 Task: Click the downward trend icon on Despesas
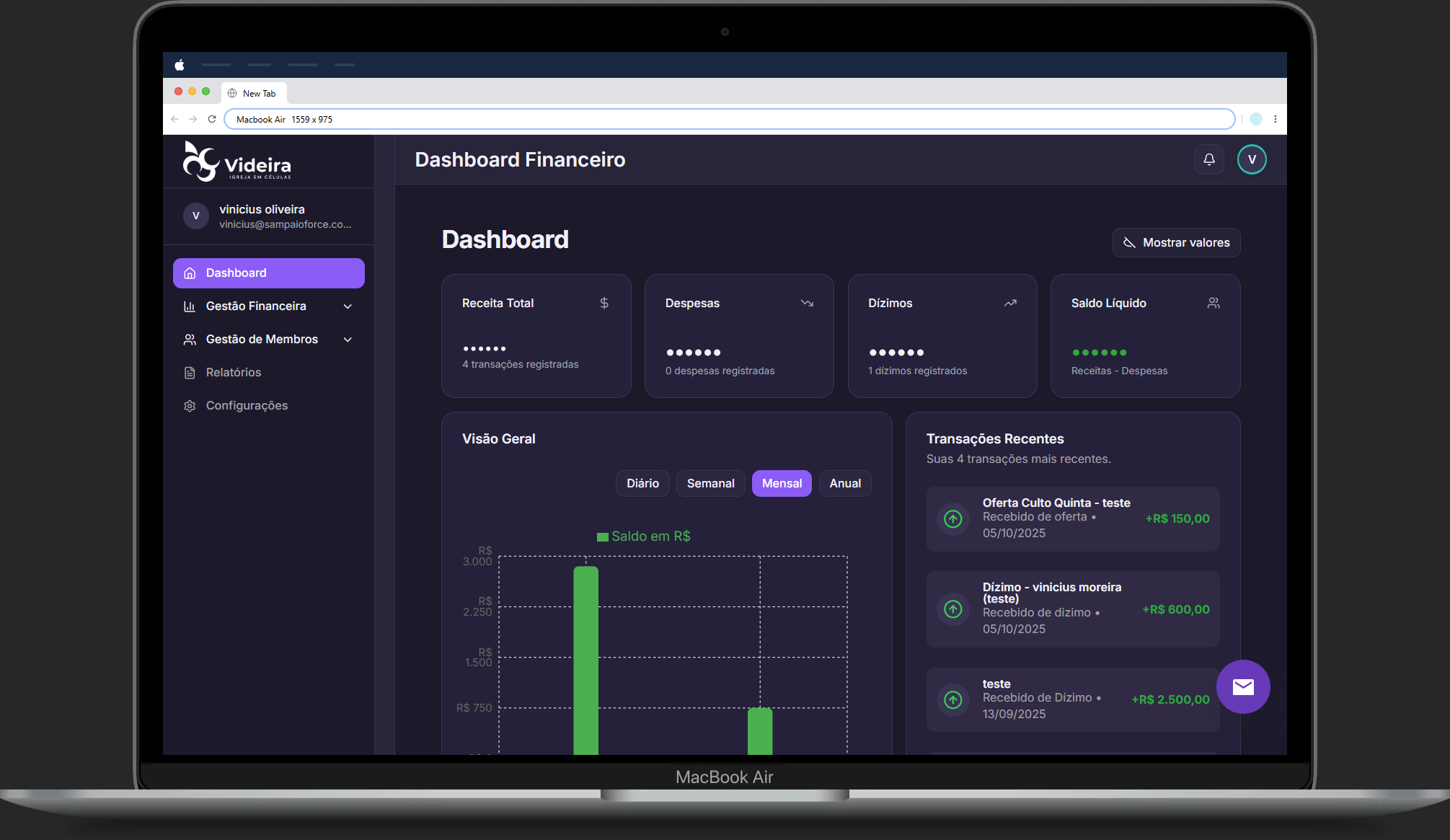point(807,303)
